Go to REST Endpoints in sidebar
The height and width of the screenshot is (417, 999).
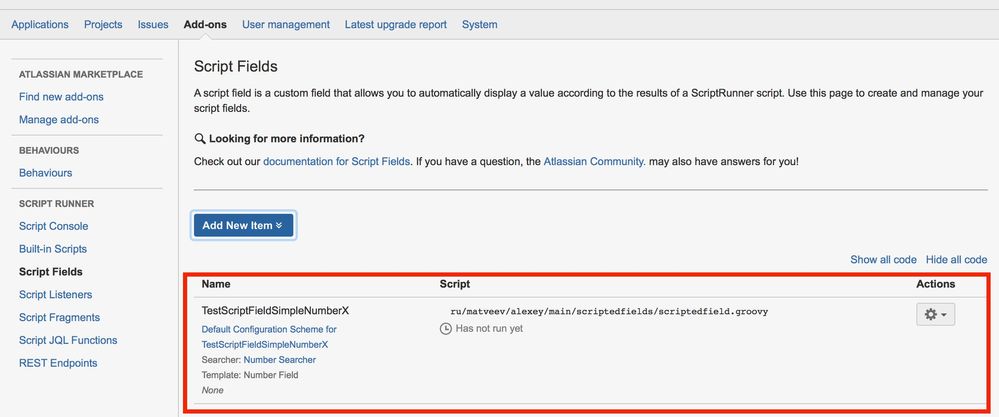pyautogui.click(x=58, y=364)
